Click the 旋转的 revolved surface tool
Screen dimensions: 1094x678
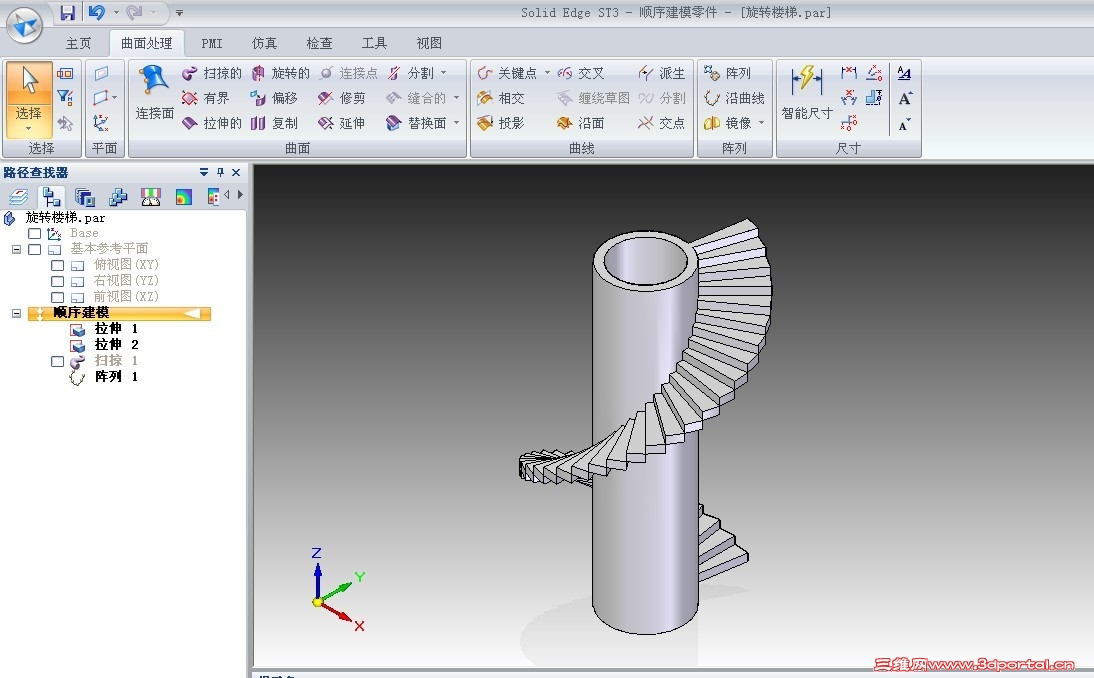tap(280, 73)
